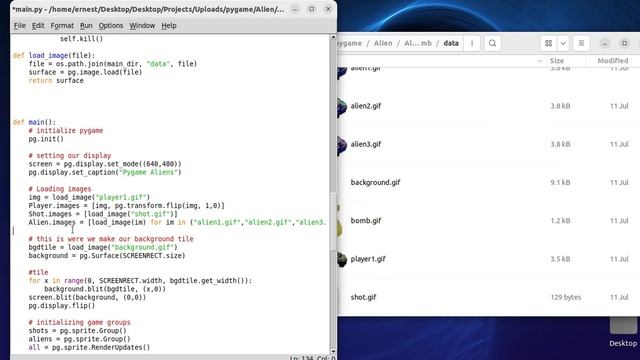Click the 3.8 kB size of alien2.gif
This screenshot has width=640, height=360.
point(560,106)
